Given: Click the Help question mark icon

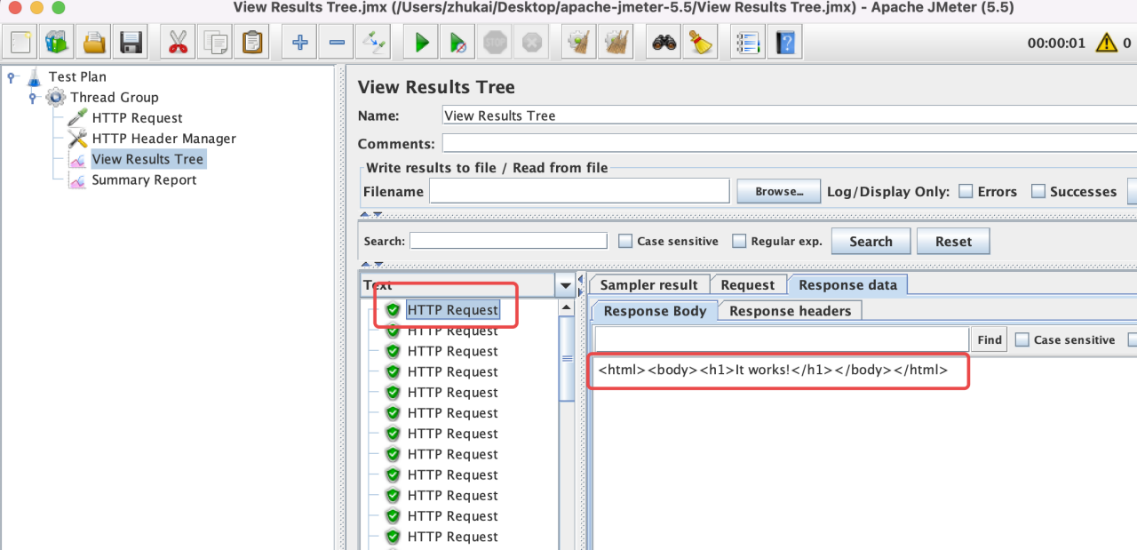Looking at the screenshot, I should click(x=786, y=43).
